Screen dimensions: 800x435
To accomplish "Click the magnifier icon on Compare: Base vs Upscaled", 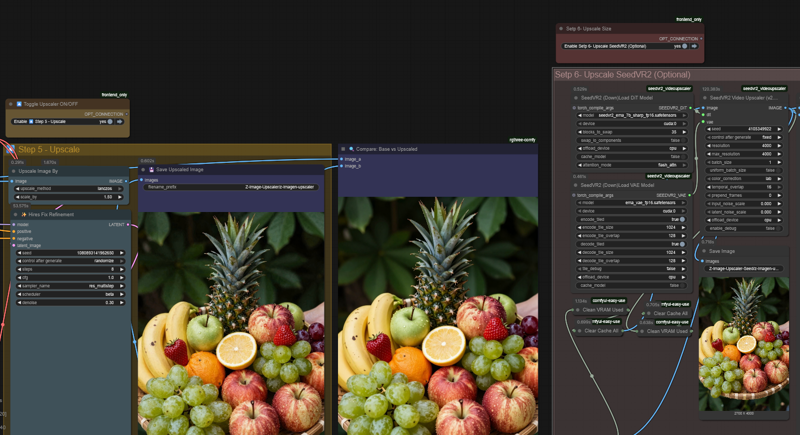I will point(352,149).
